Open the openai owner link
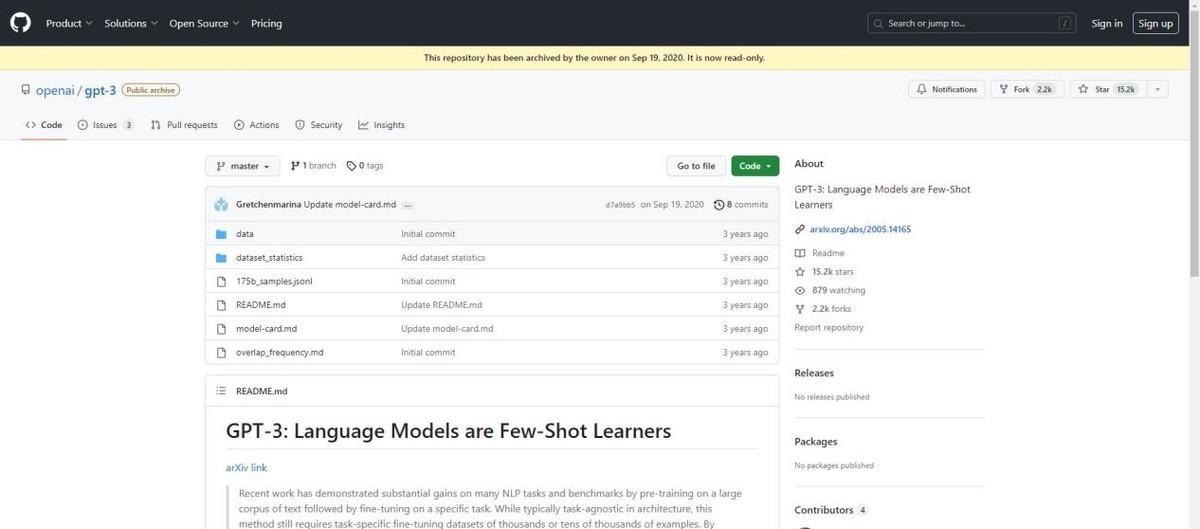The height and width of the screenshot is (529, 1200). [x=53, y=90]
